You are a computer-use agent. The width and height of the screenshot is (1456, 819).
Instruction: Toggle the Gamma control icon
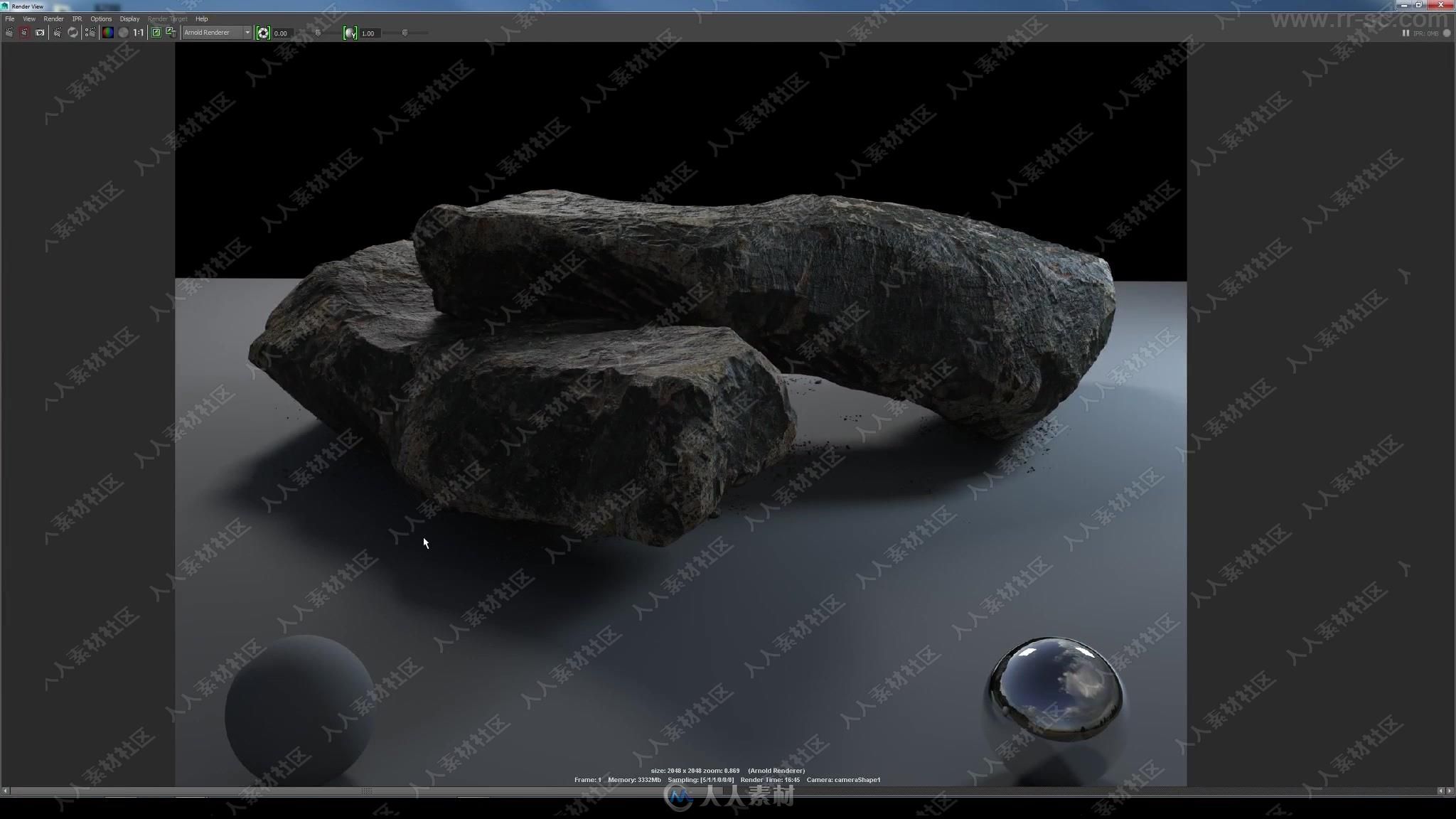350,33
